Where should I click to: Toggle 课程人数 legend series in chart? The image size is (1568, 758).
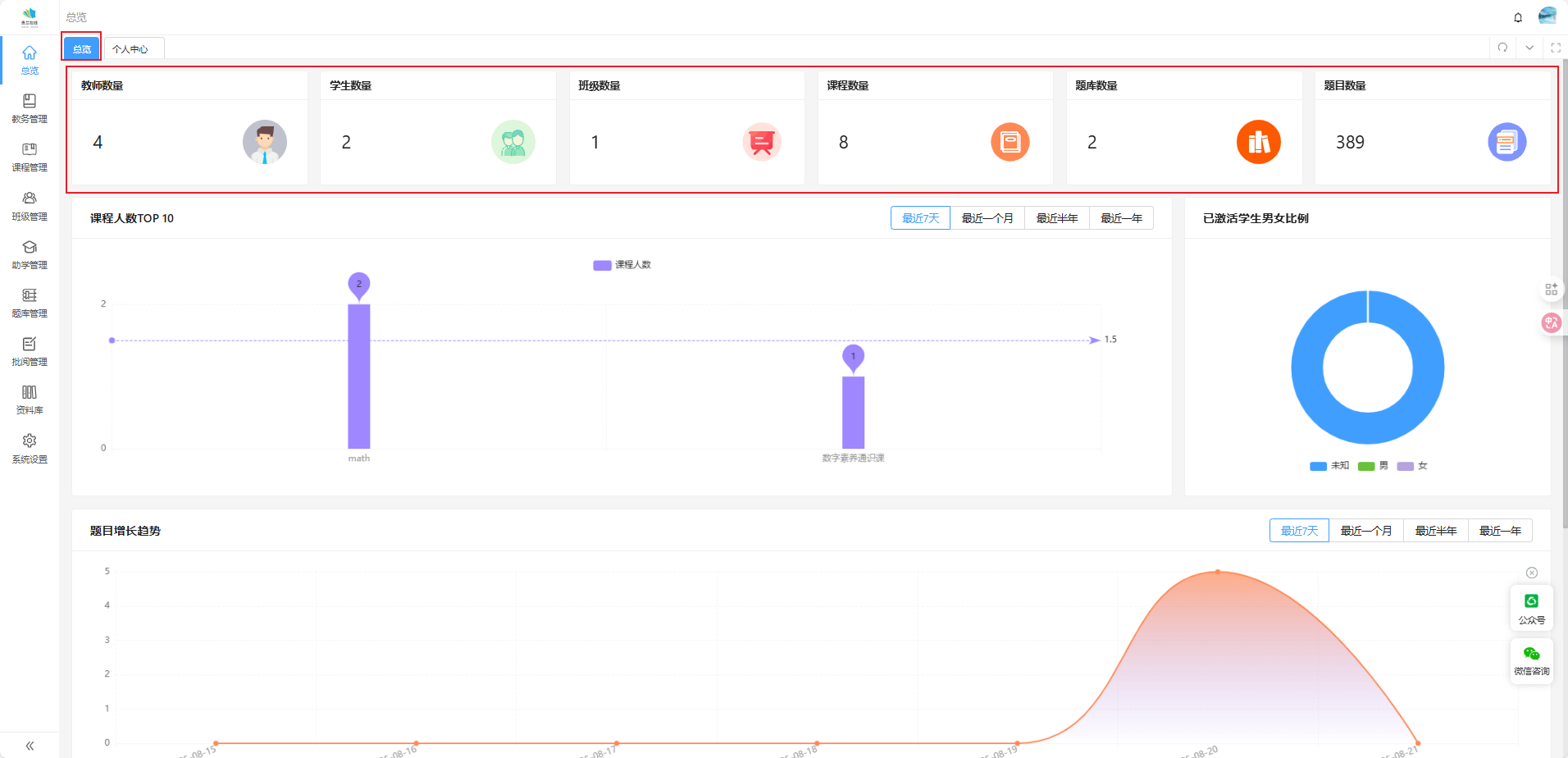coord(622,265)
